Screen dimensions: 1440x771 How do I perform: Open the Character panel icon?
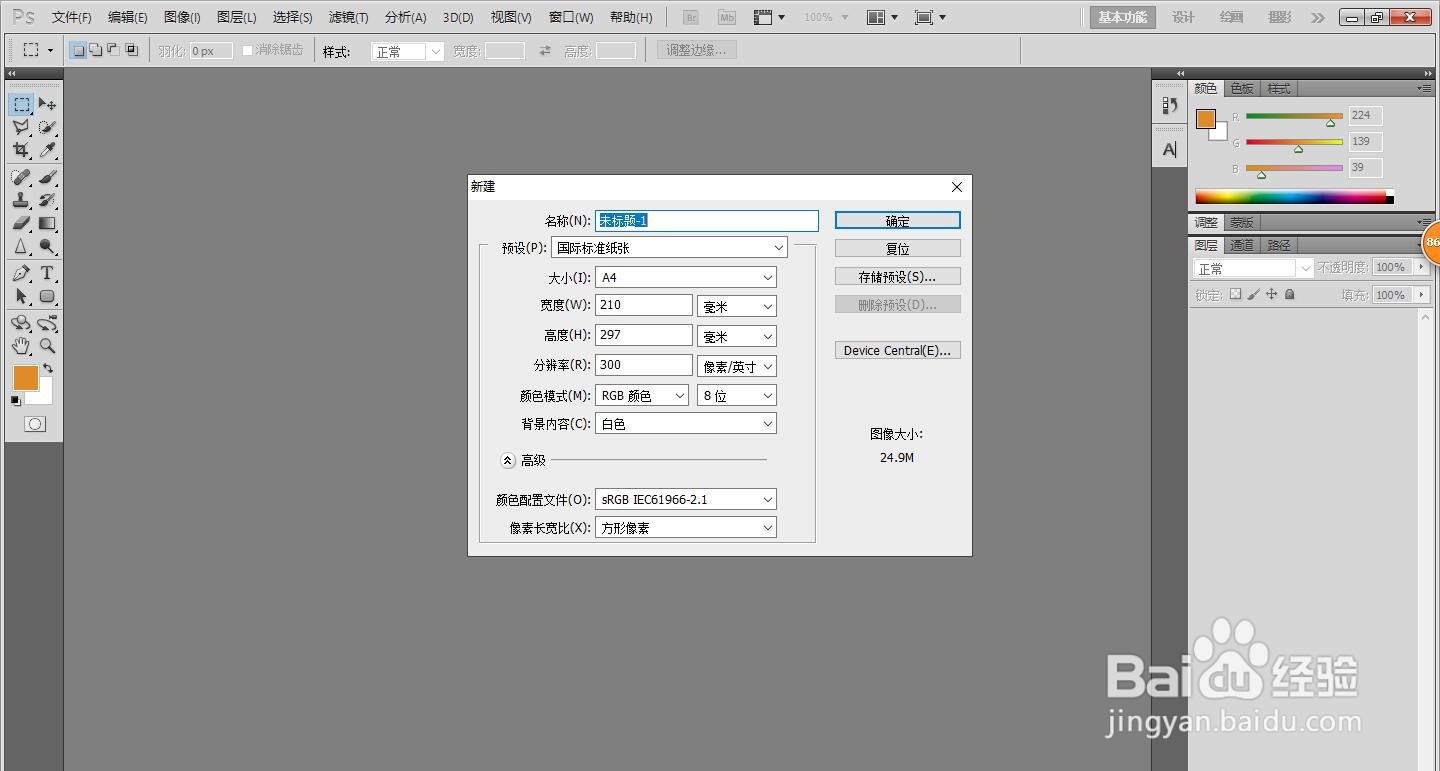pos(1170,150)
